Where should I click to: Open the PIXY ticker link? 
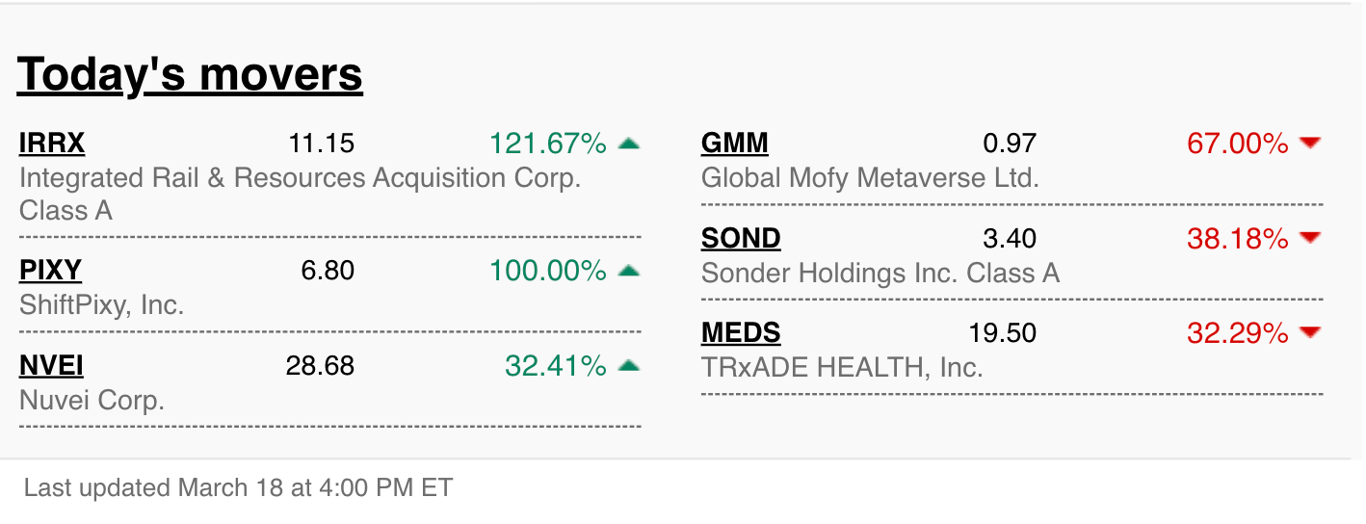pos(50,271)
